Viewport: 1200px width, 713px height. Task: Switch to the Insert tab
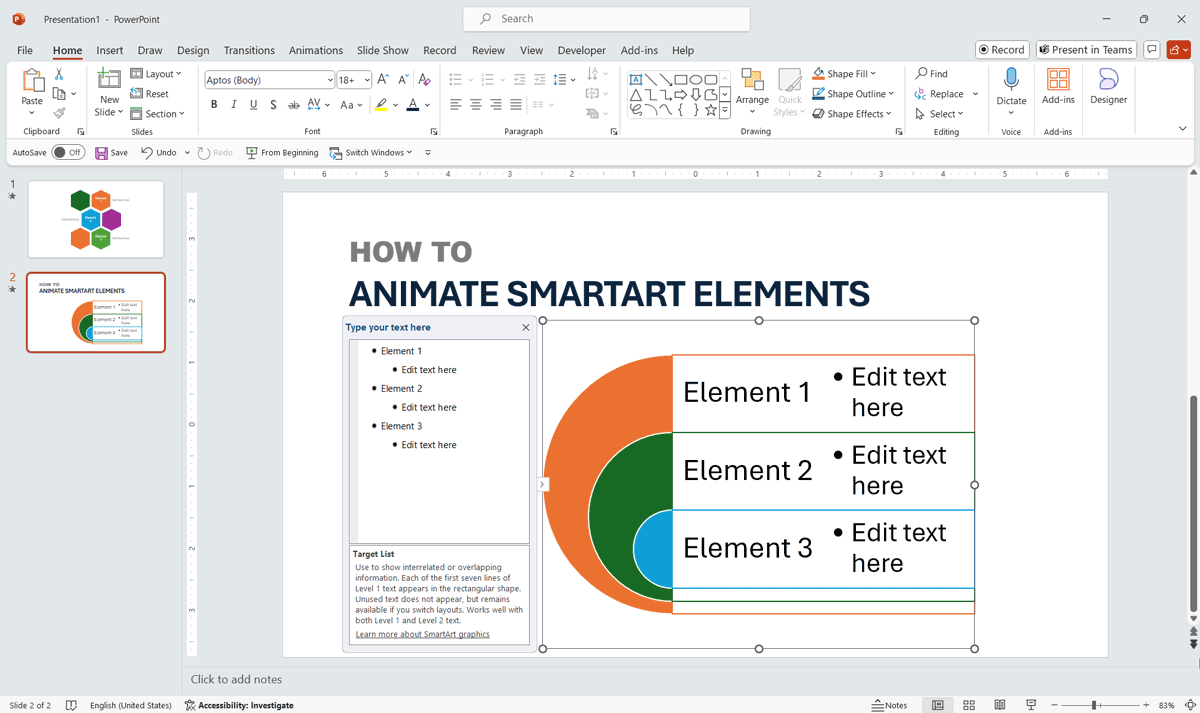click(110, 50)
